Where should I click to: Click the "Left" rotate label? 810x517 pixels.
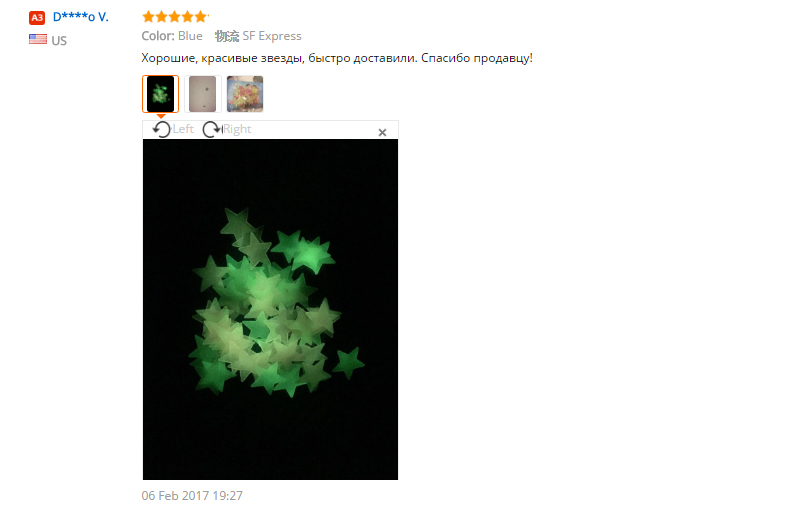point(183,129)
